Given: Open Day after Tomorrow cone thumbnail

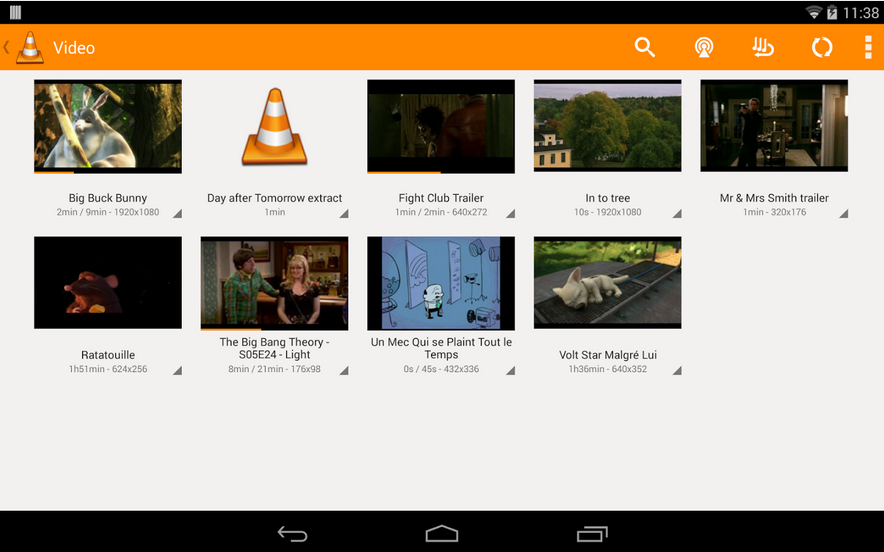Looking at the screenshot, I should pyautogui.click(x=275, y=126).
